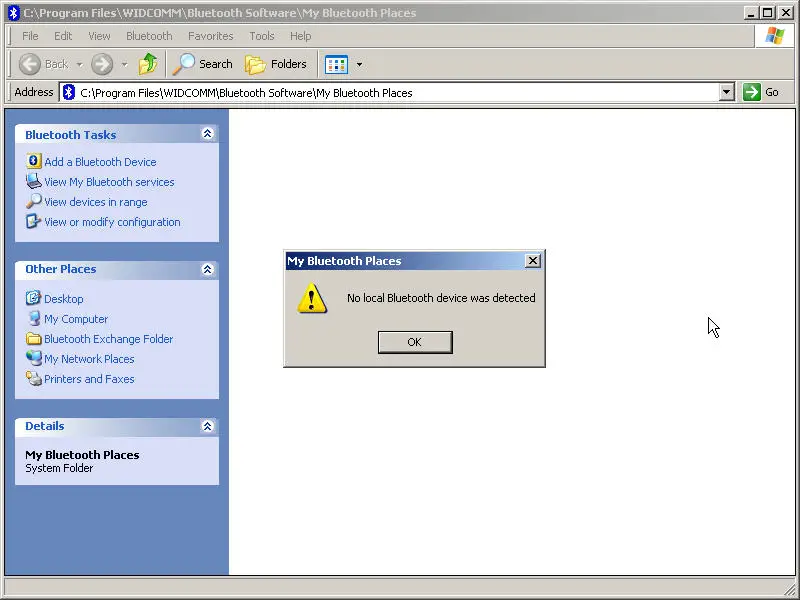
Task: Click the No local Bluetooth device message
Action: click(x=441, y=298)
